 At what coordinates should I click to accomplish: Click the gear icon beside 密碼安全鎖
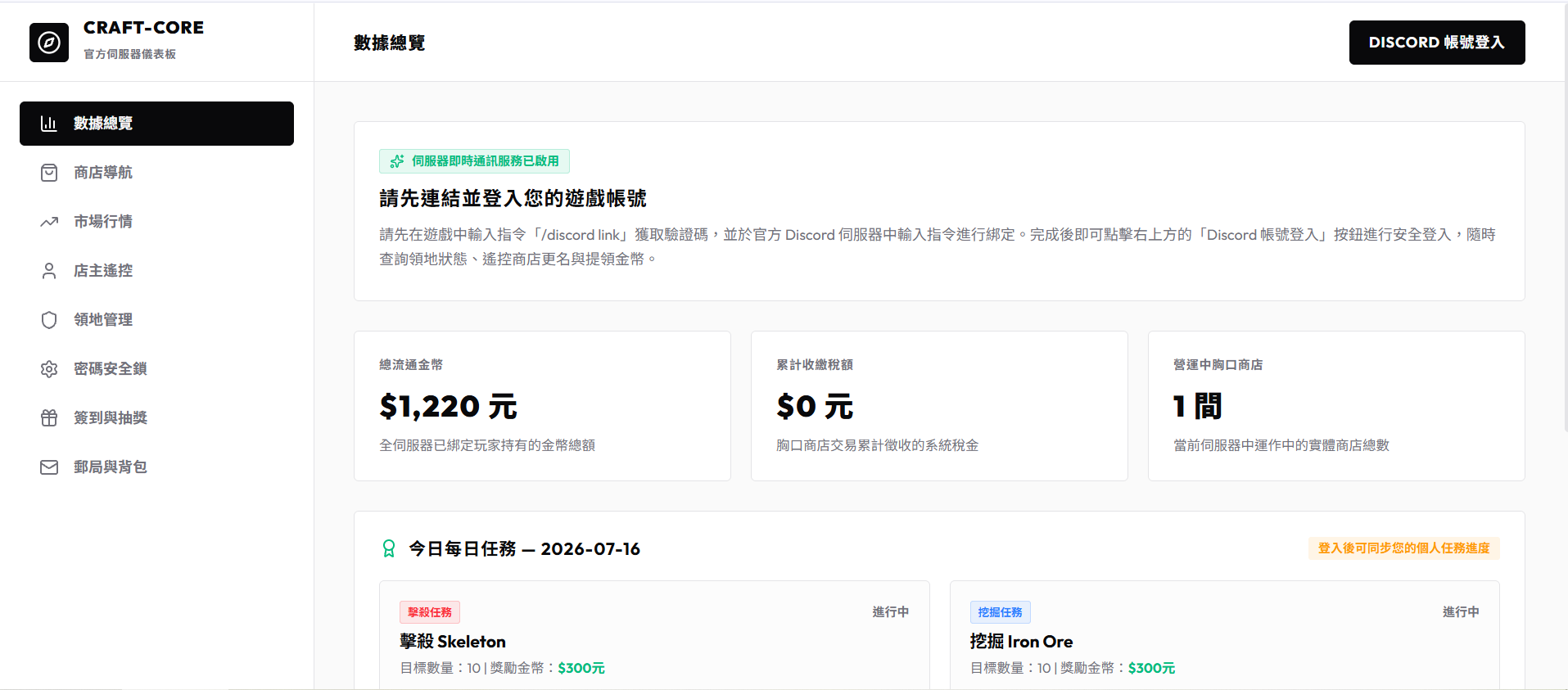[49, 369]
